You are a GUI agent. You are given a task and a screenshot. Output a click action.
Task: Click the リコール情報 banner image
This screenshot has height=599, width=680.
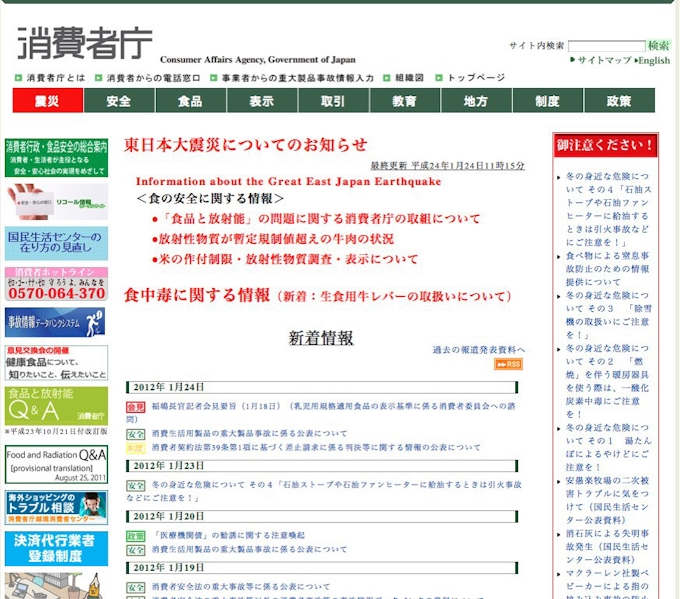point(56,201)
